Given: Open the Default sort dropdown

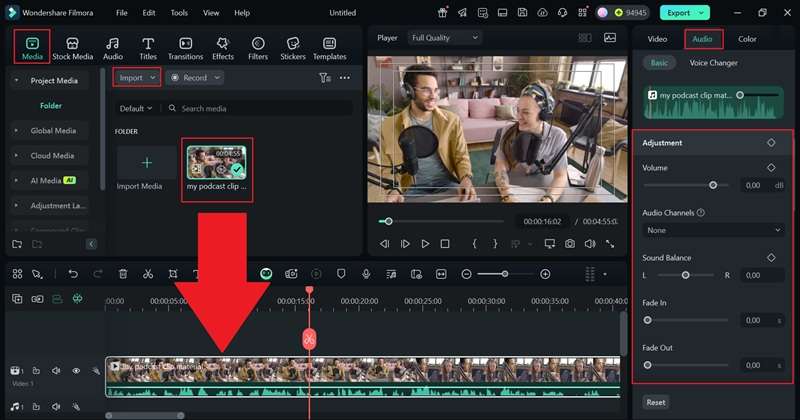Looking at the screenshot, I should [x=136, y=109].
